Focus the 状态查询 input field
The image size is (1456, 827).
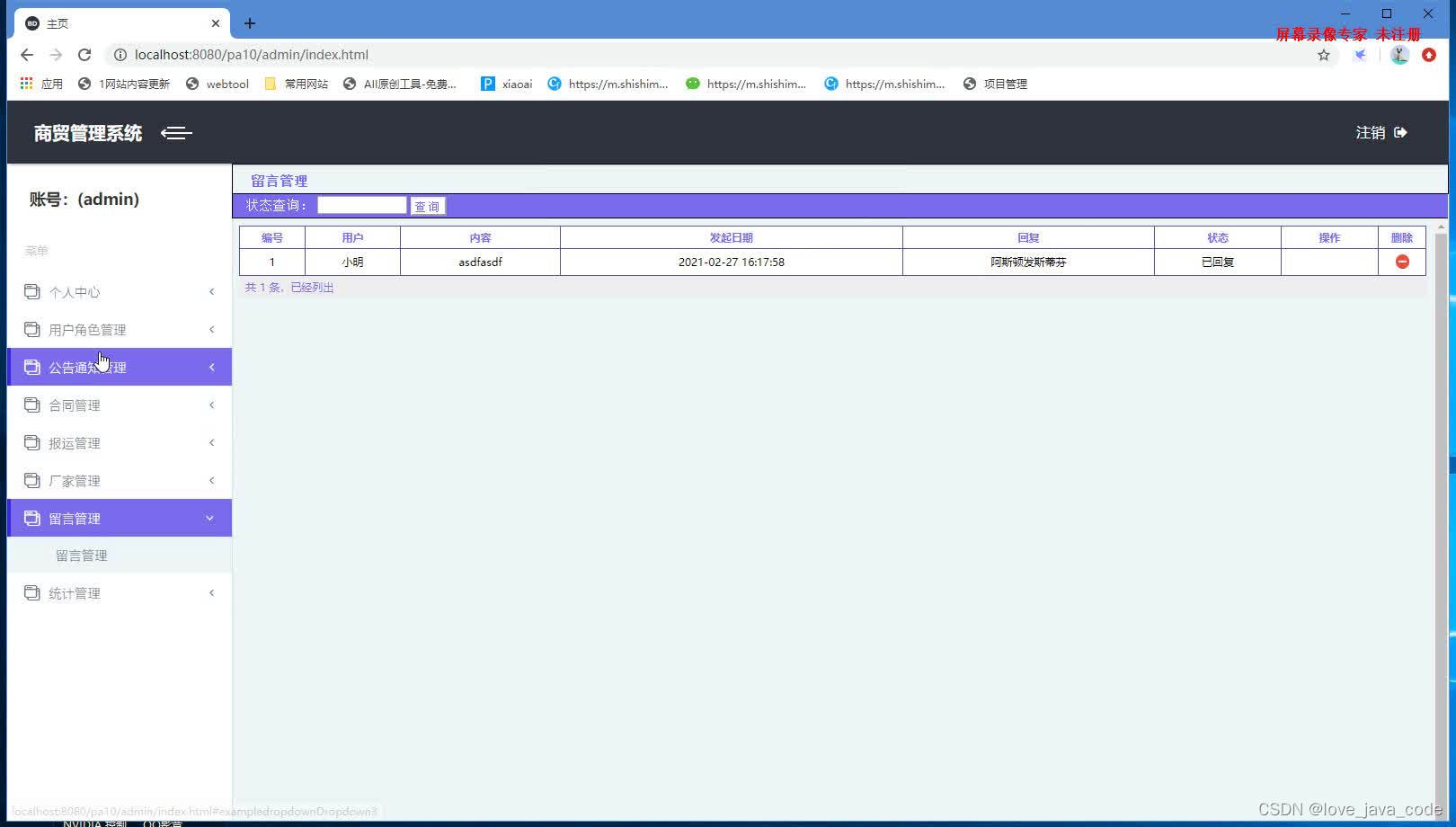362,205
